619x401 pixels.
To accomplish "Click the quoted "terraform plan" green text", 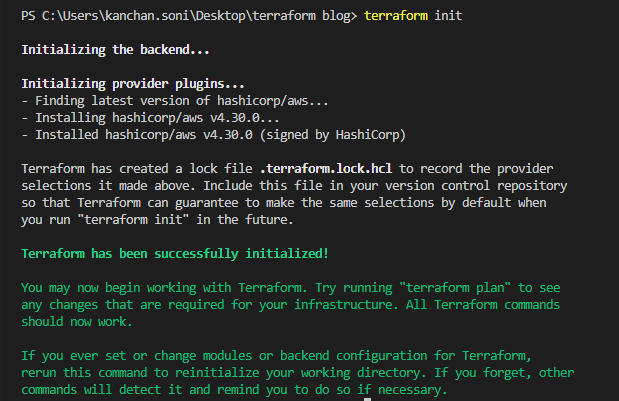I will (x=455, y=287).
